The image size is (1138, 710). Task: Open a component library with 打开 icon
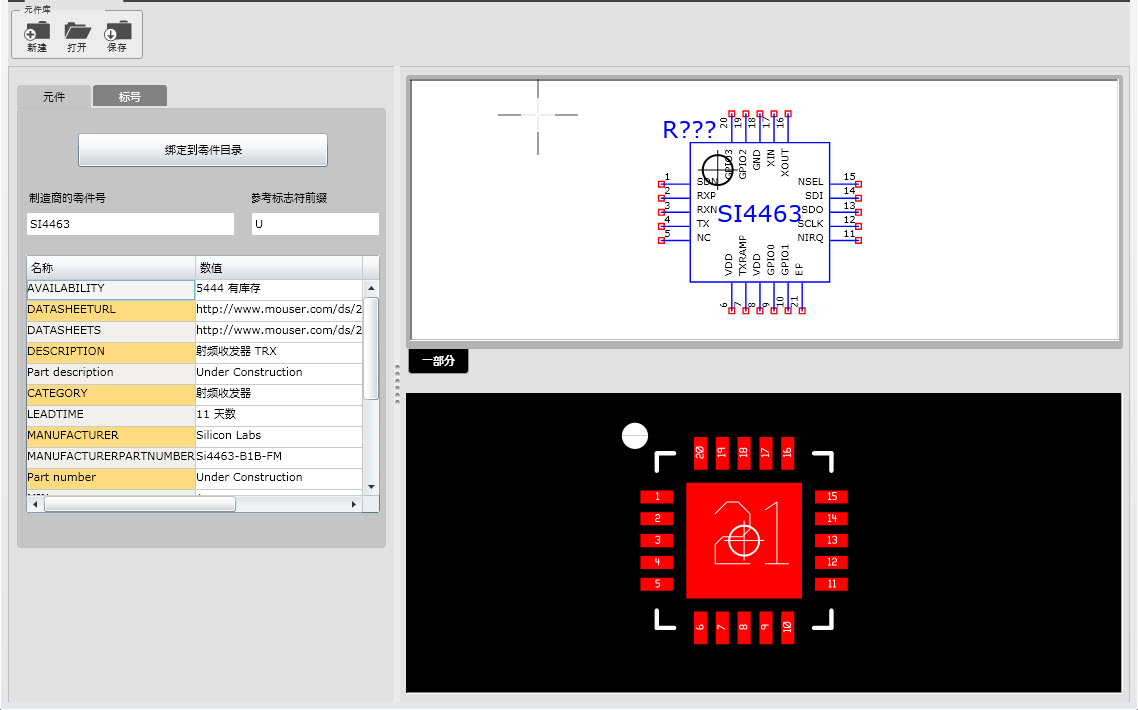tap(77, 36)
